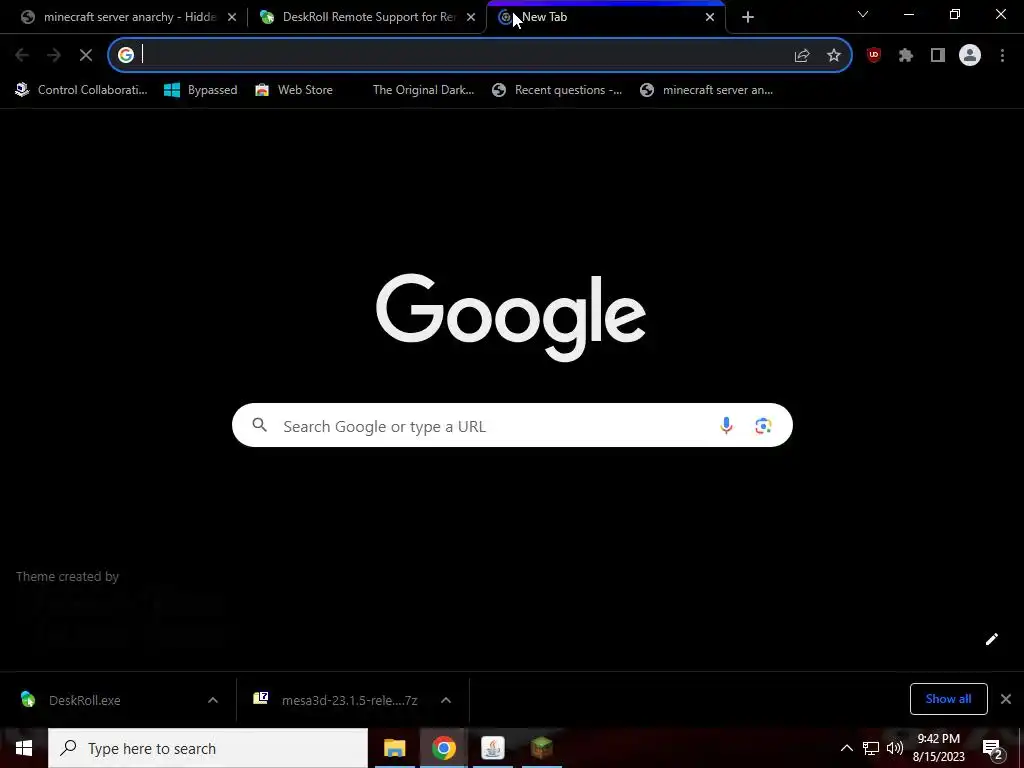Show all downloads

[948, 699]
